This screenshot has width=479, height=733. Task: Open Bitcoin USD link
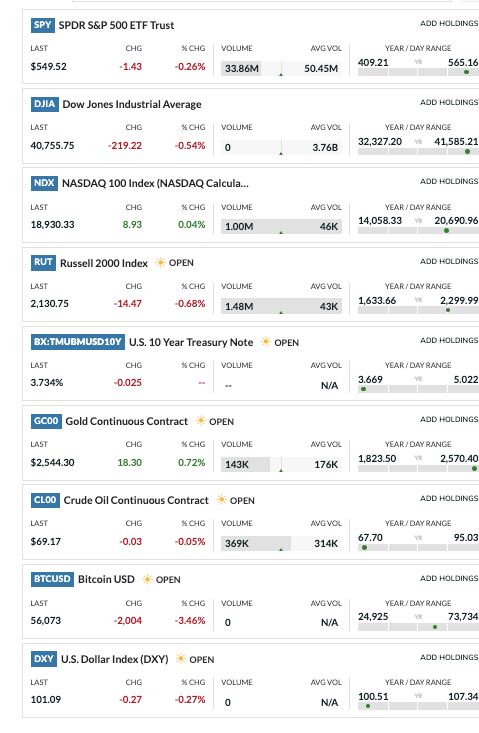[106, 579]
